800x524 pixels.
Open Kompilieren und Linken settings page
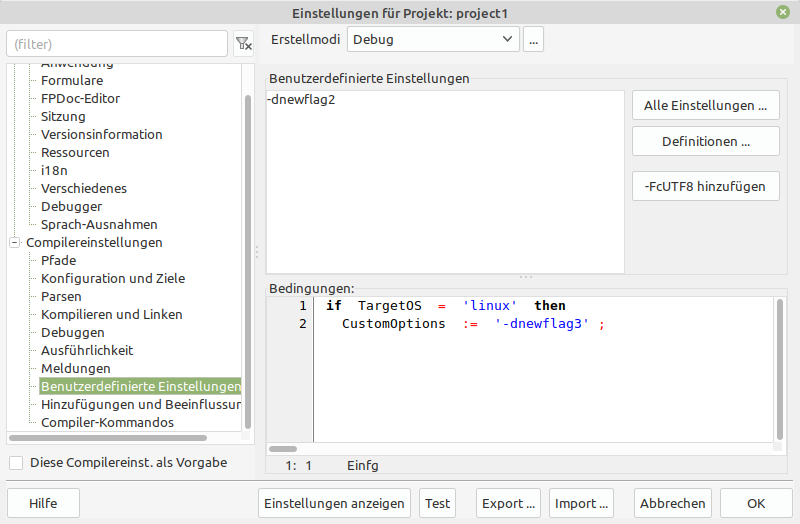(111, 314)
